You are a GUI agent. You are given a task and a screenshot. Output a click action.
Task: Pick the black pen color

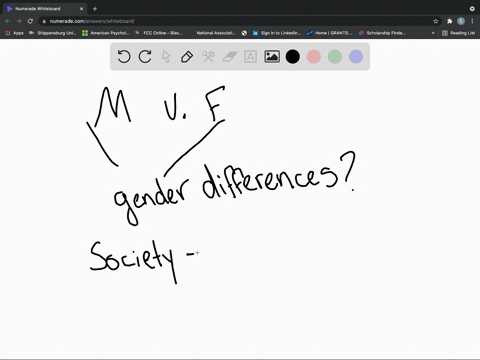click(293, 57)
